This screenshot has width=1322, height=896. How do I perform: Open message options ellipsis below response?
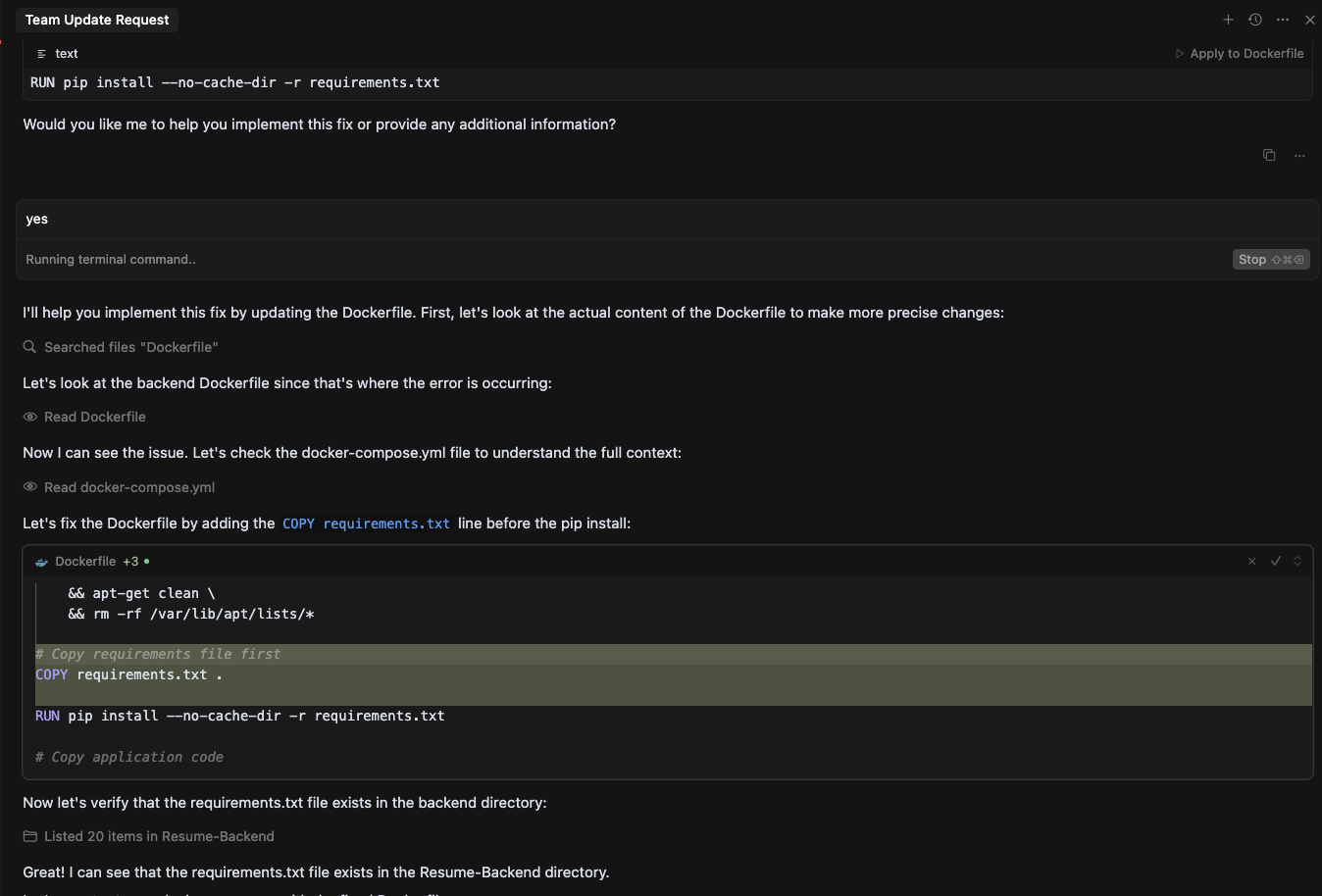point(1299,155)
